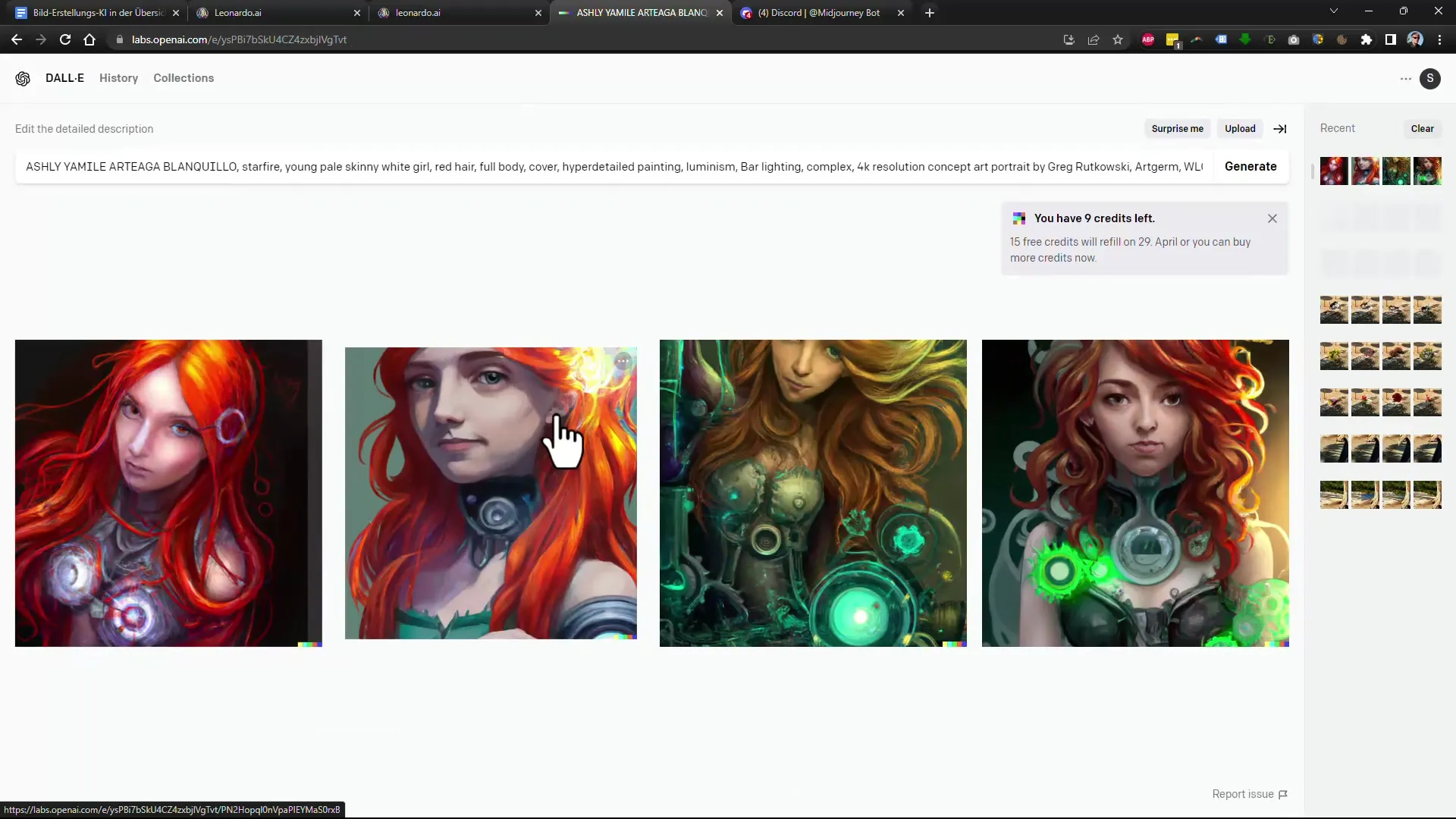Click the third green-toned generated image
The image size is (1456, 819).
coord(812,492)
